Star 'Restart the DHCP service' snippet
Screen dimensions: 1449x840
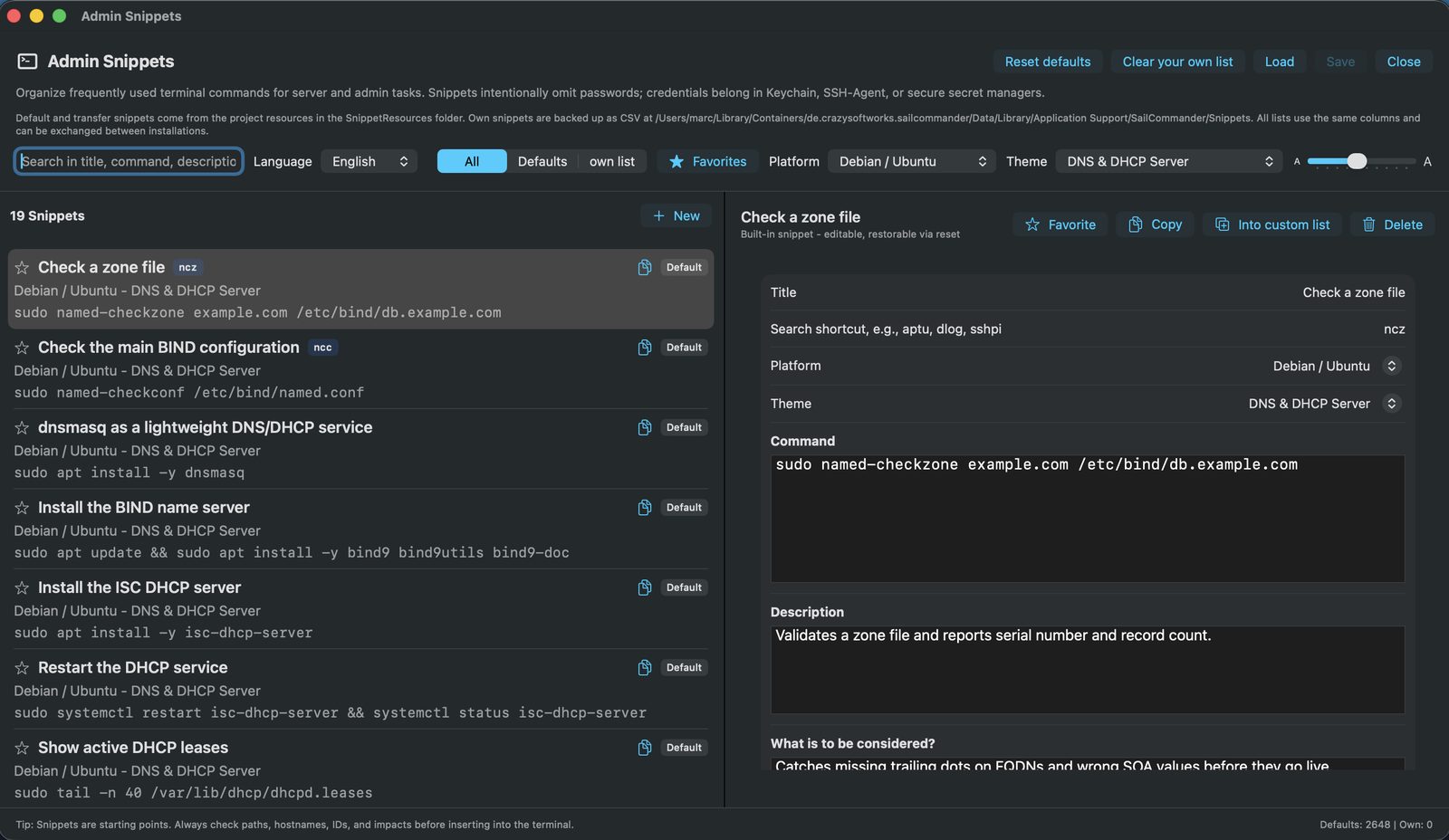click(x=22, y=668)
